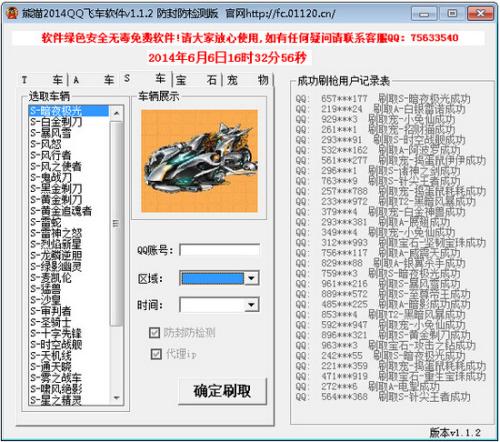Switch to the A车 tab

click(x=94, y=80)
